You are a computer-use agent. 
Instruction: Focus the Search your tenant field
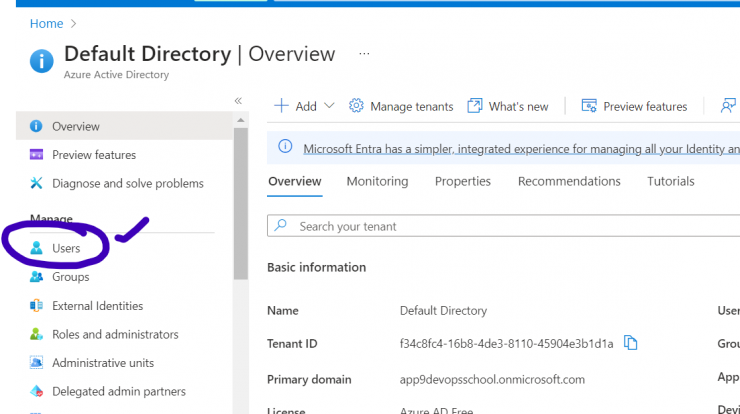click(x=504, y=226)
